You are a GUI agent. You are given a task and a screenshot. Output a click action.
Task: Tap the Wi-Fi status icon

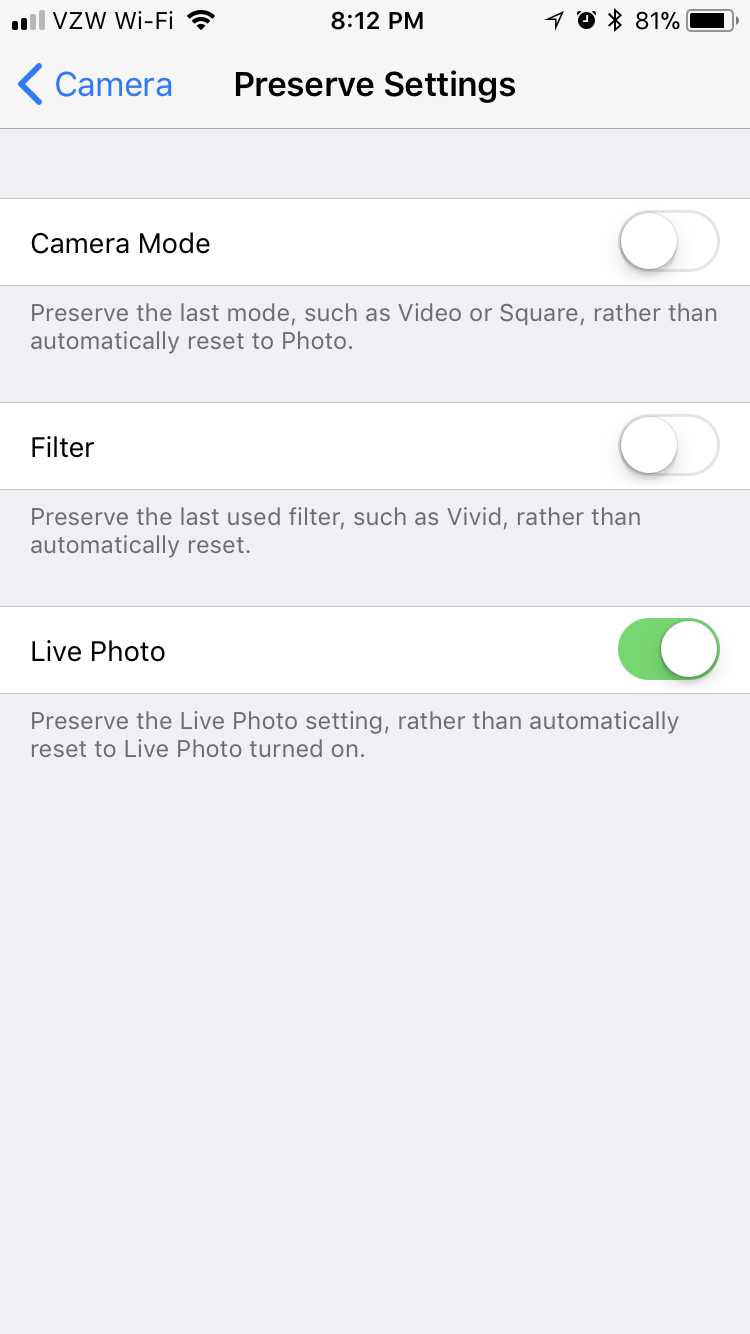201,20
